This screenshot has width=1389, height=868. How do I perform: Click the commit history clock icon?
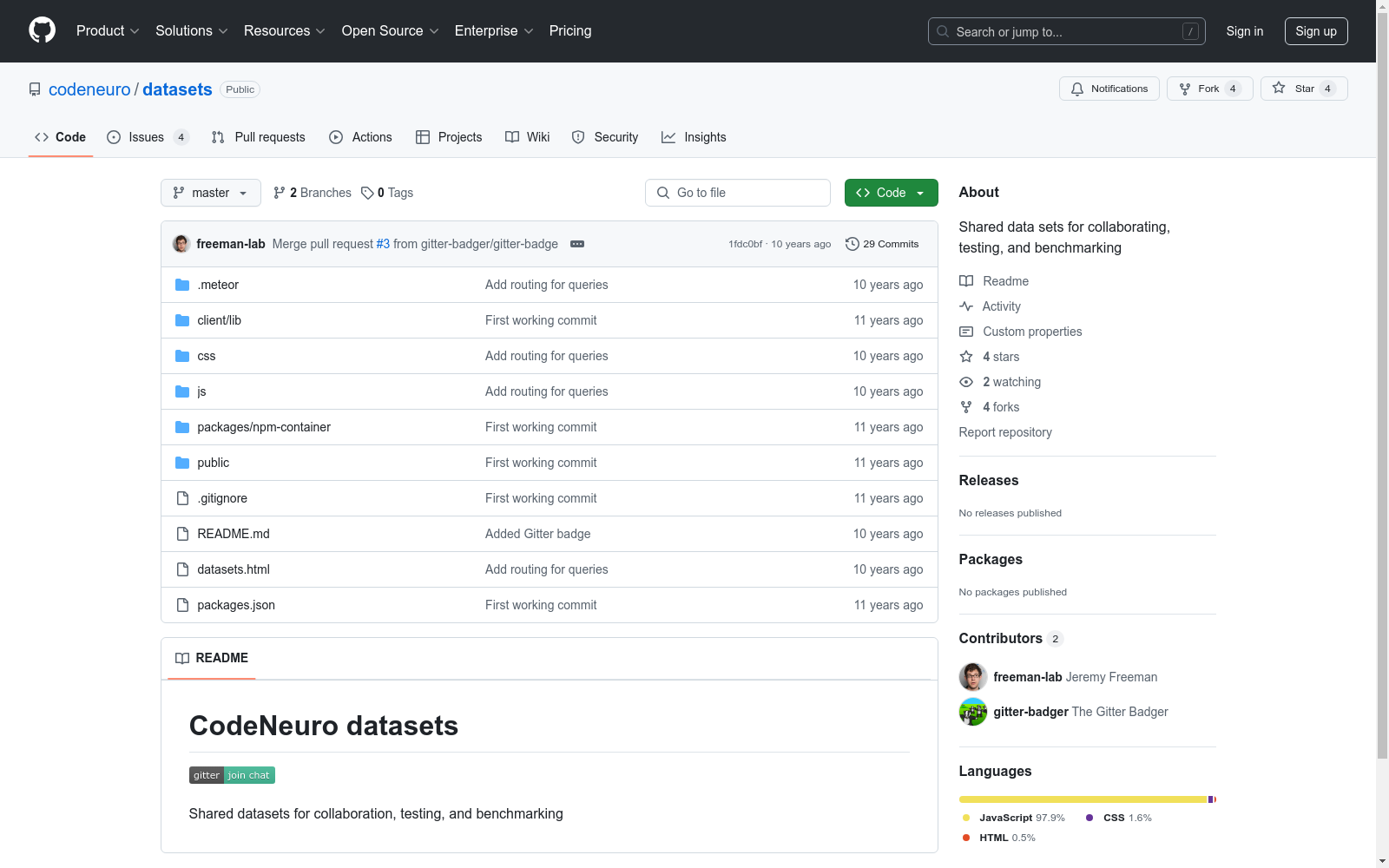852,244
